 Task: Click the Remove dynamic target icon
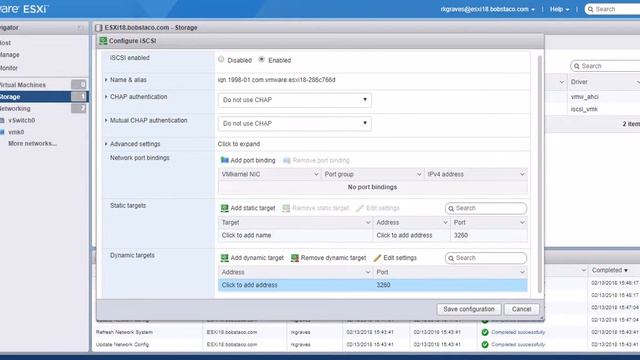coord(295,258)
